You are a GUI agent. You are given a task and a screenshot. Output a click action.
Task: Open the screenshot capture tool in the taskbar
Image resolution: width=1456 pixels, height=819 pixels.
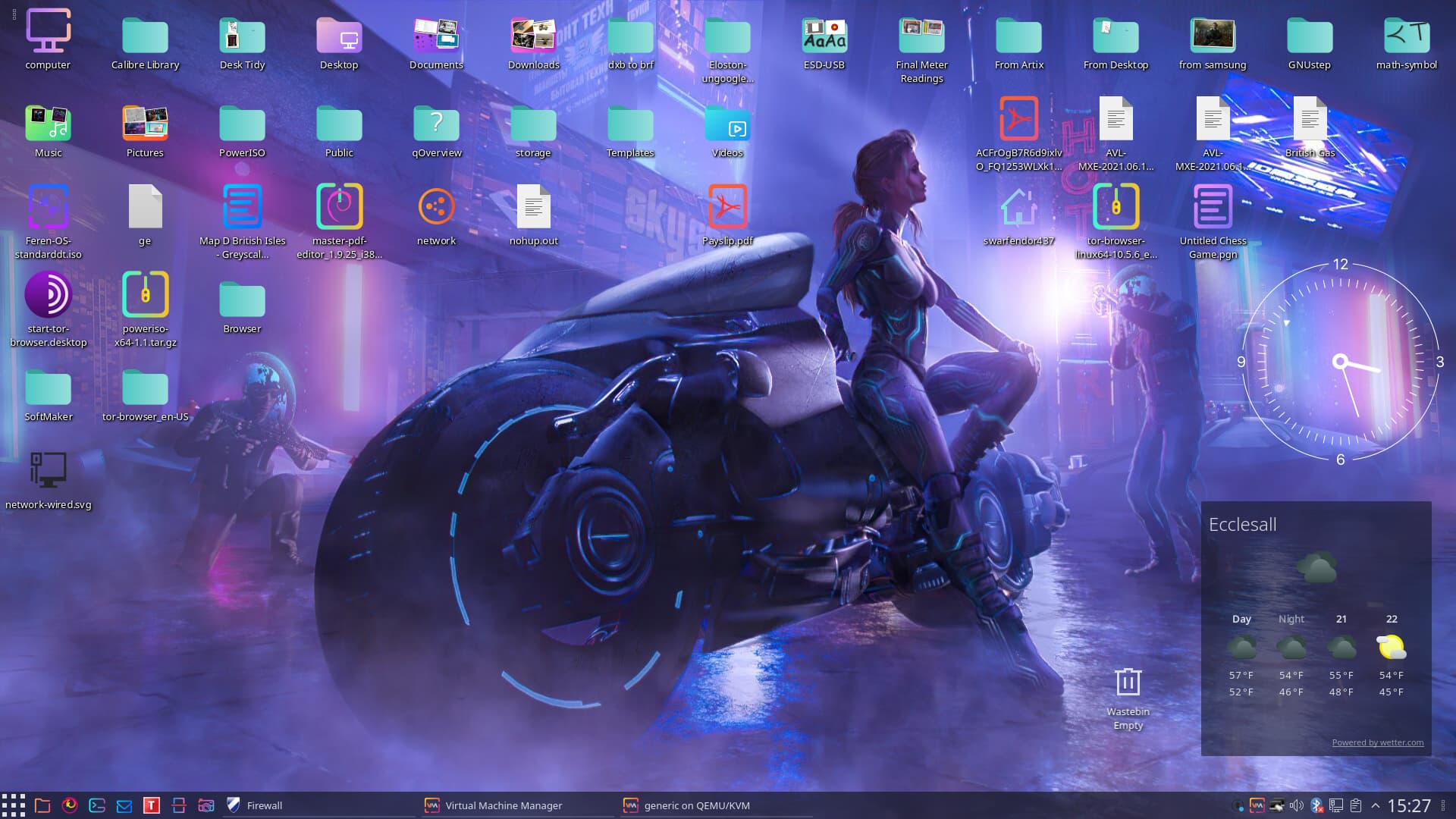click(179, 805)
